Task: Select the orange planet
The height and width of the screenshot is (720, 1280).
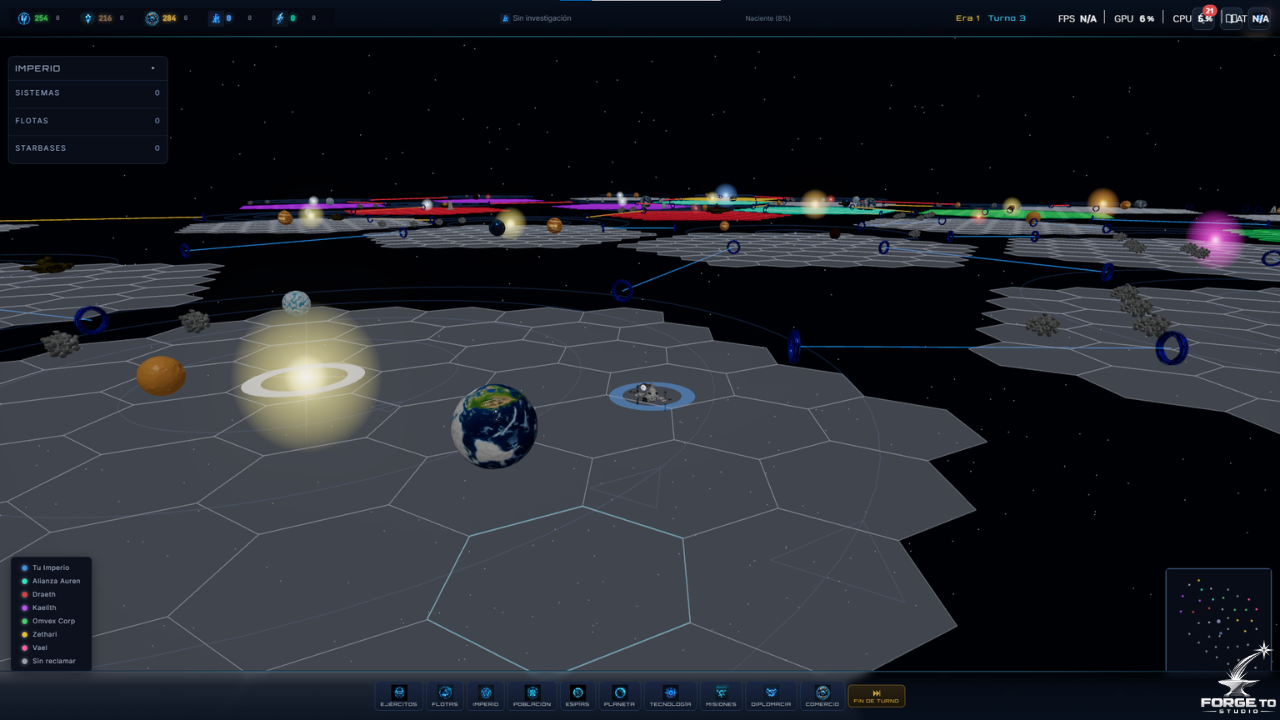Action: (161, 375)
